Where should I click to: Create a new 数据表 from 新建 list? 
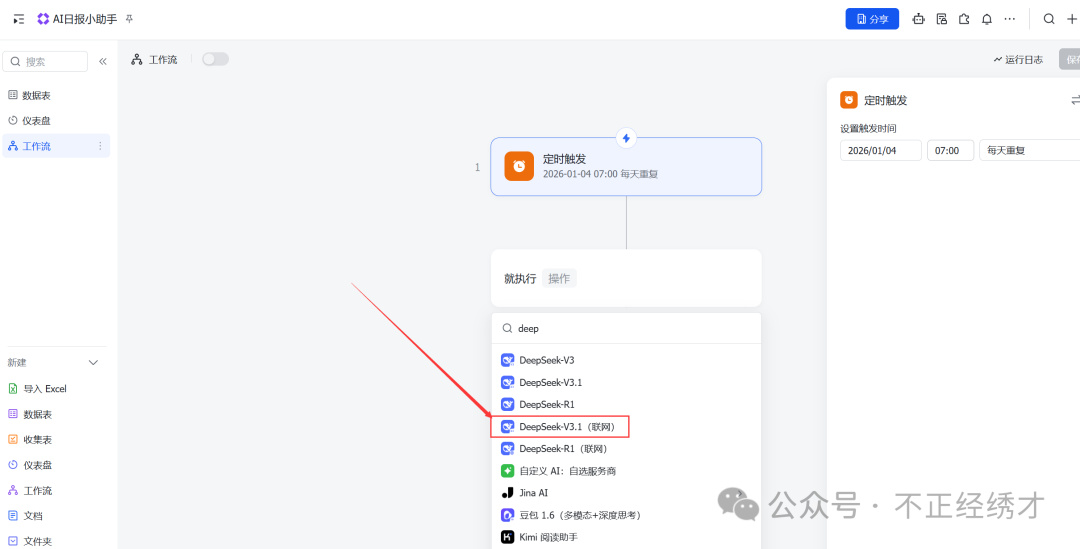(30, 414)
